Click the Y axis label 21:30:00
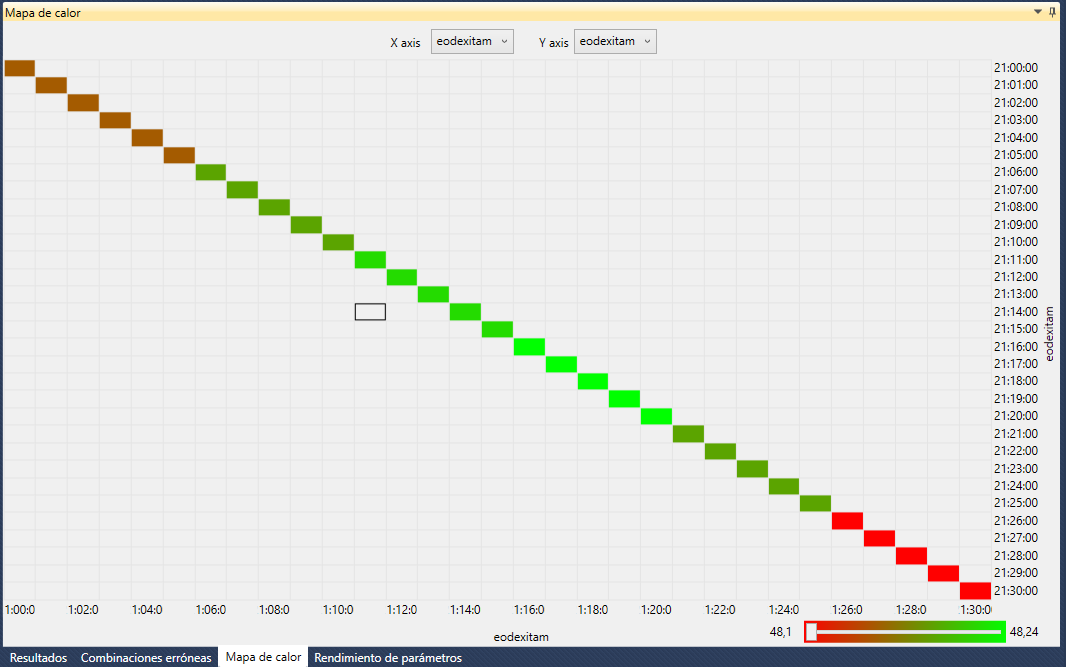 point(1016,590)
